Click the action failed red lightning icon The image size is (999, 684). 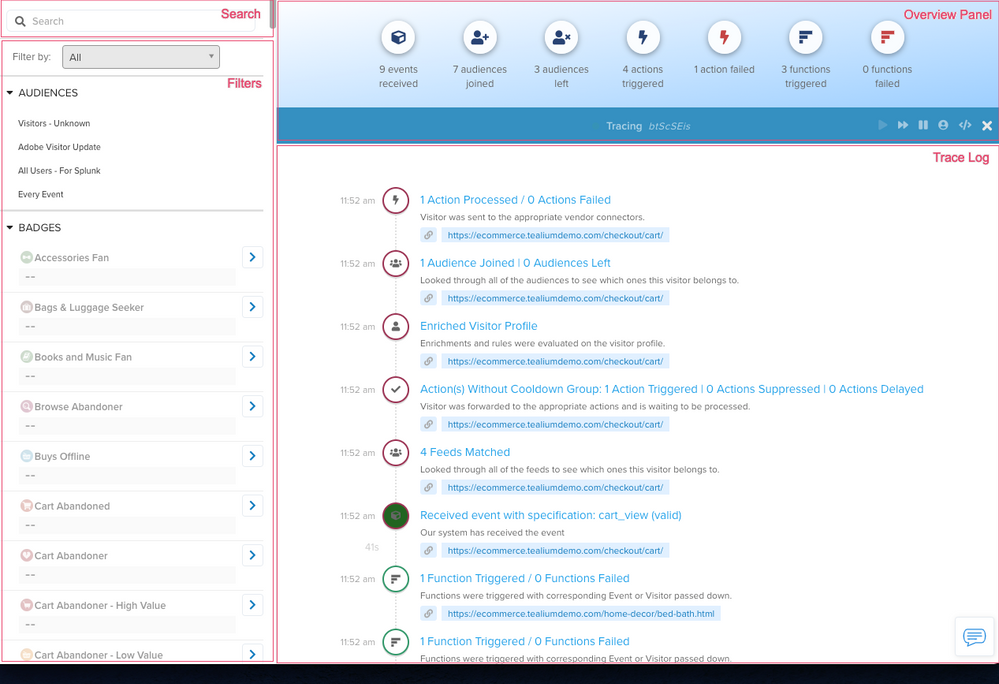[x=724, y=38]
